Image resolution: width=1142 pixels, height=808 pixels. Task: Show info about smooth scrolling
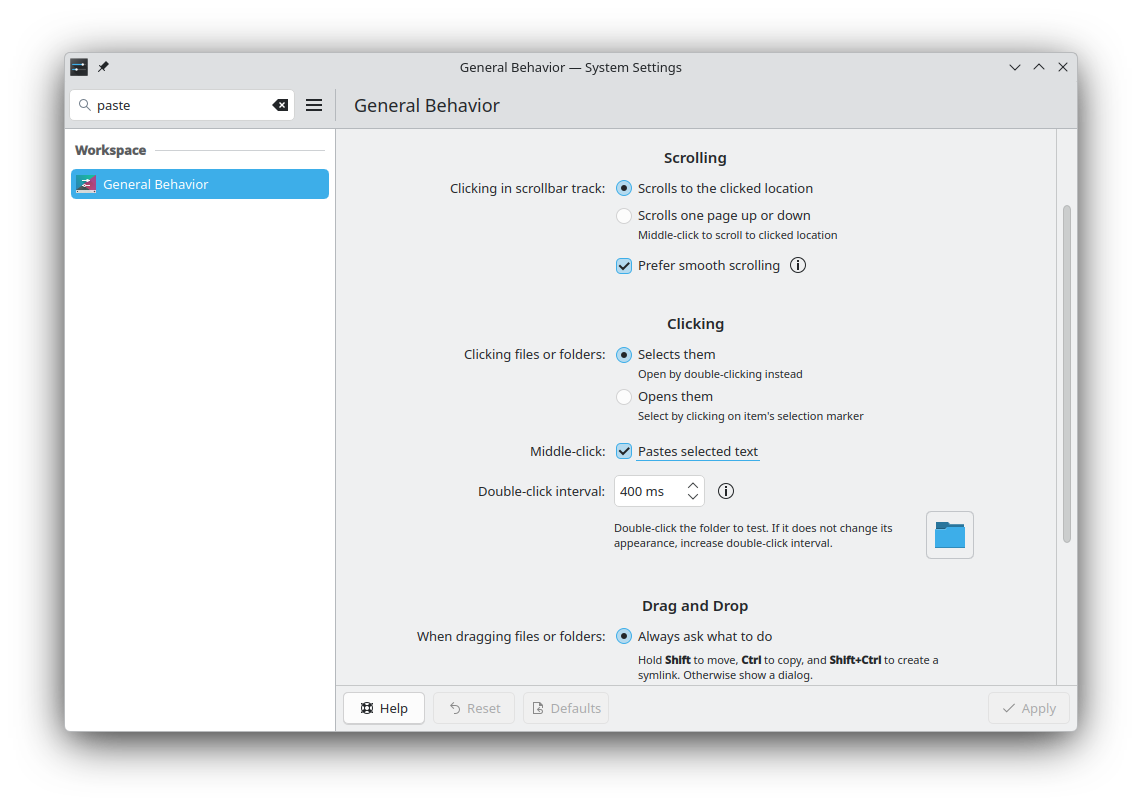[798, 265]
